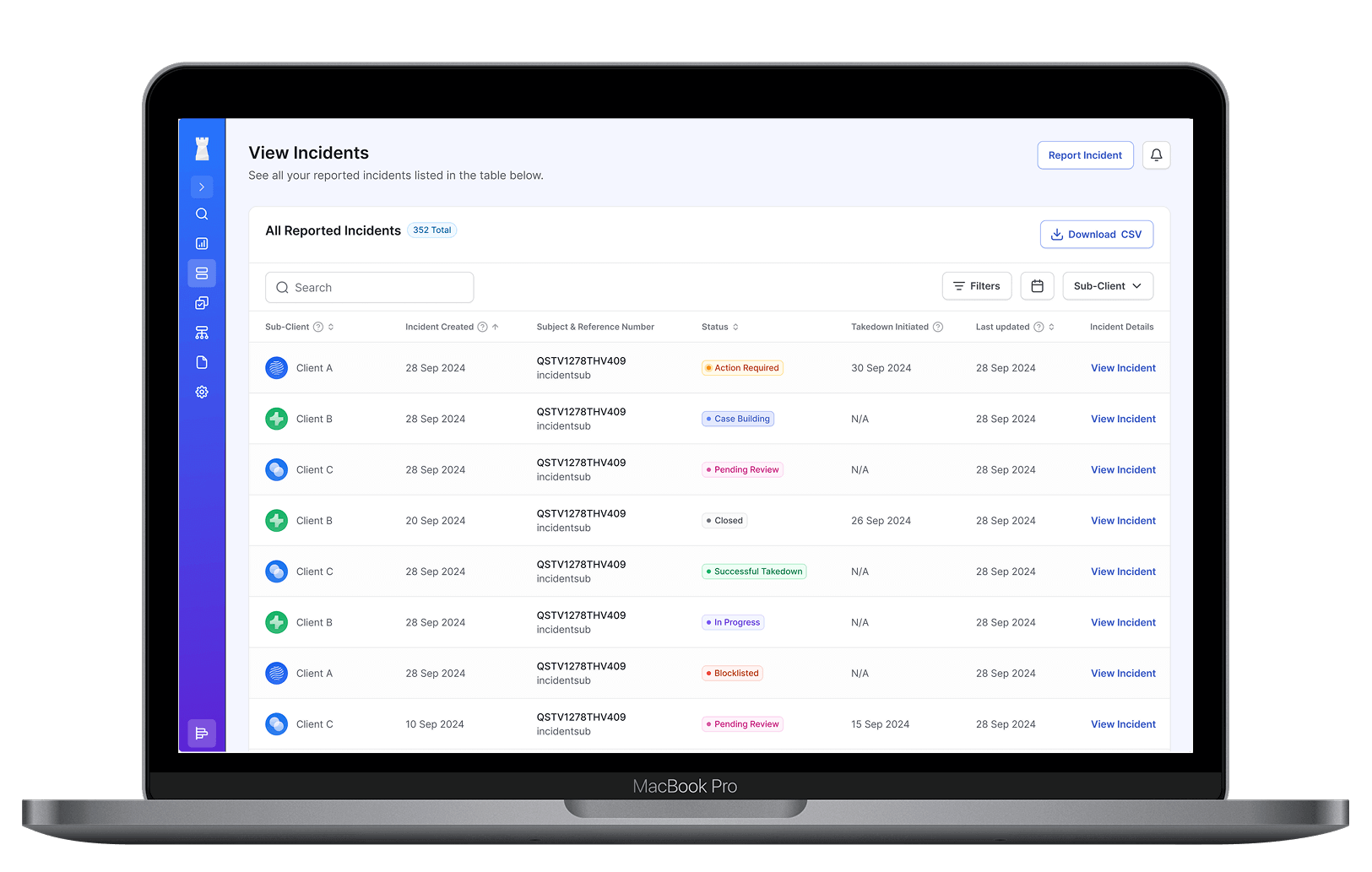The image size is (1372, 872).
Task: Open Settings via the gear icon
Action: [202, 392]
